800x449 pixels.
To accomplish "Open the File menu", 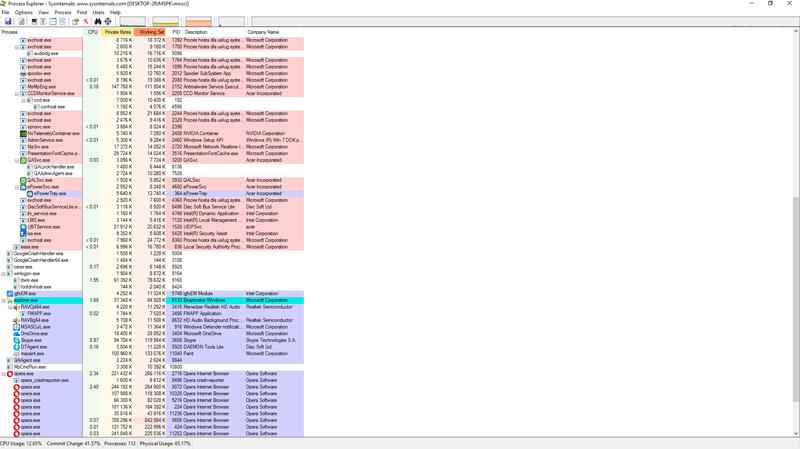I will point(5,12).
